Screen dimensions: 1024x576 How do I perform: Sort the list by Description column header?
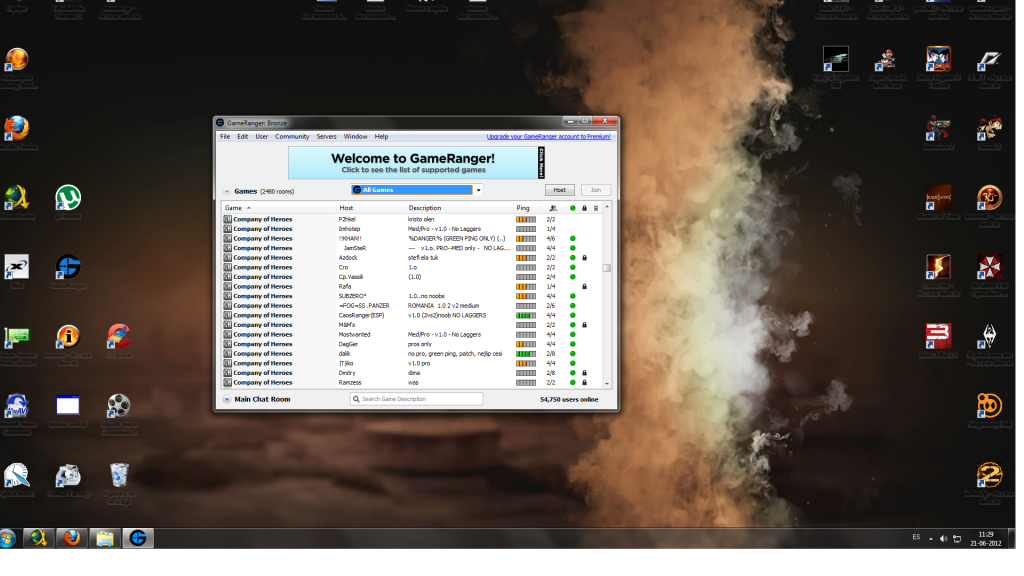[459, 208]
